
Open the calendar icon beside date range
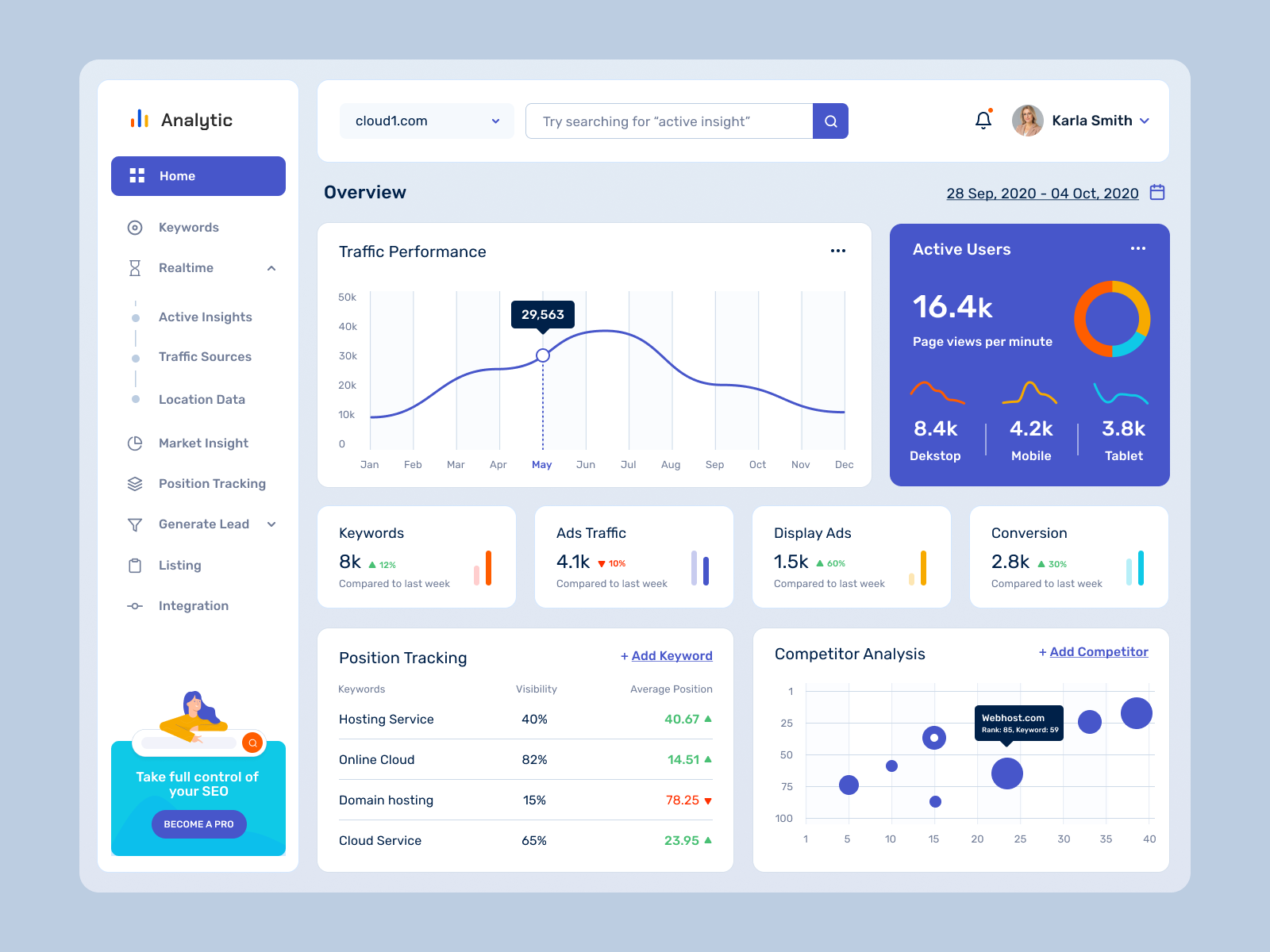pyautogui.click(x=1157, y=192)
